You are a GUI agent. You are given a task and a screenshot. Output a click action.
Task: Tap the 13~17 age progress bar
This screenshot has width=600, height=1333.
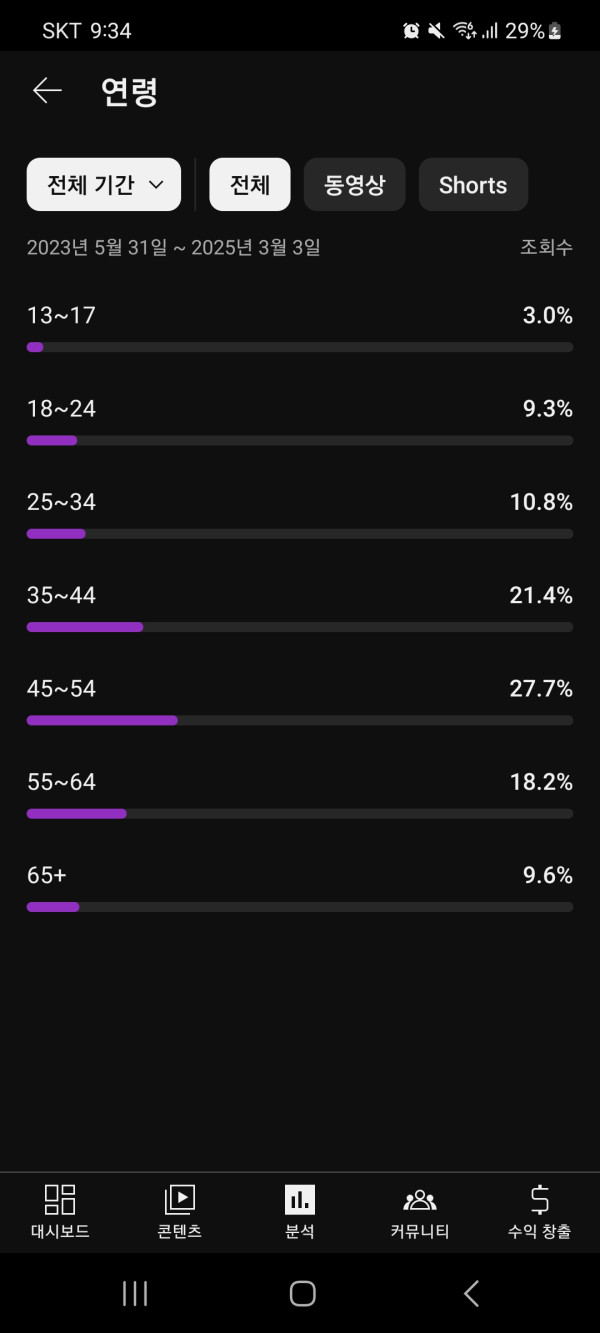click(x=299, y=347)
